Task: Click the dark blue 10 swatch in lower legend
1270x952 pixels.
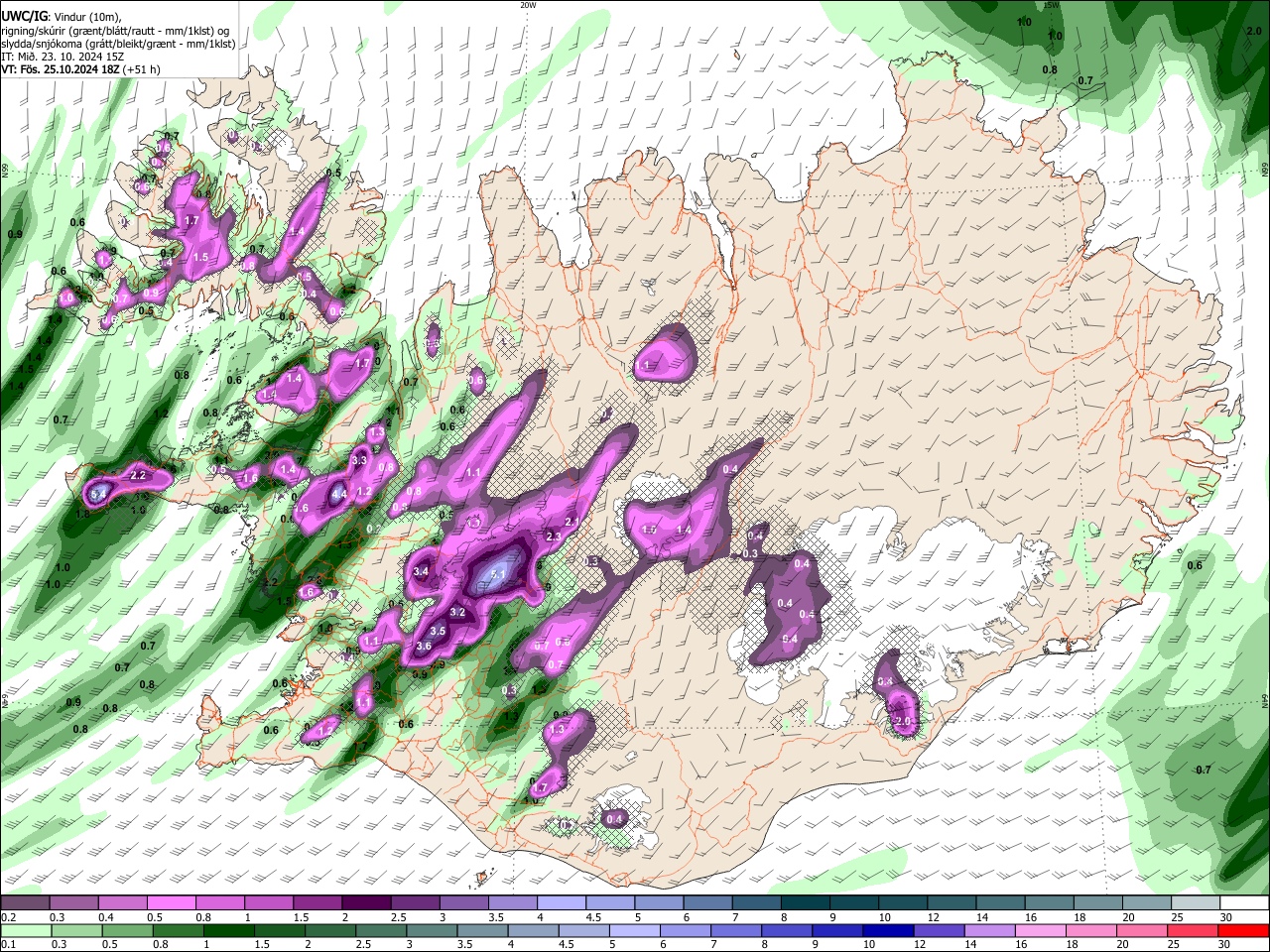Action: pyautogui.click(x=886, y=930)
